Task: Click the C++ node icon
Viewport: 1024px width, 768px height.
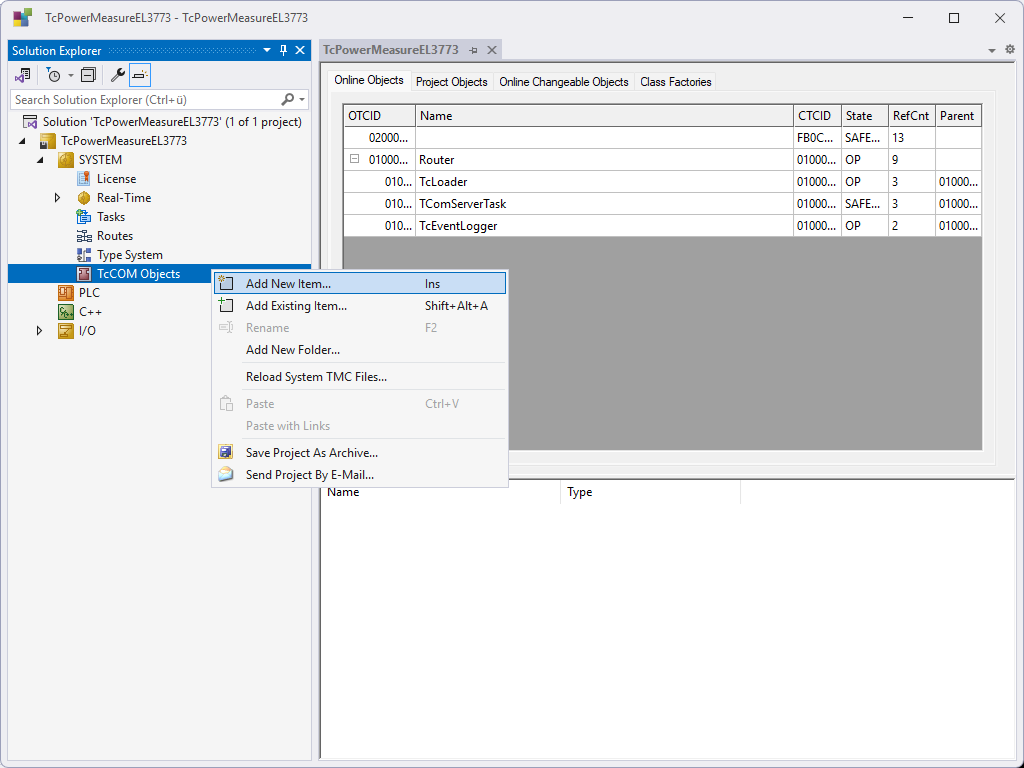Action: click(x=65, y=312)
